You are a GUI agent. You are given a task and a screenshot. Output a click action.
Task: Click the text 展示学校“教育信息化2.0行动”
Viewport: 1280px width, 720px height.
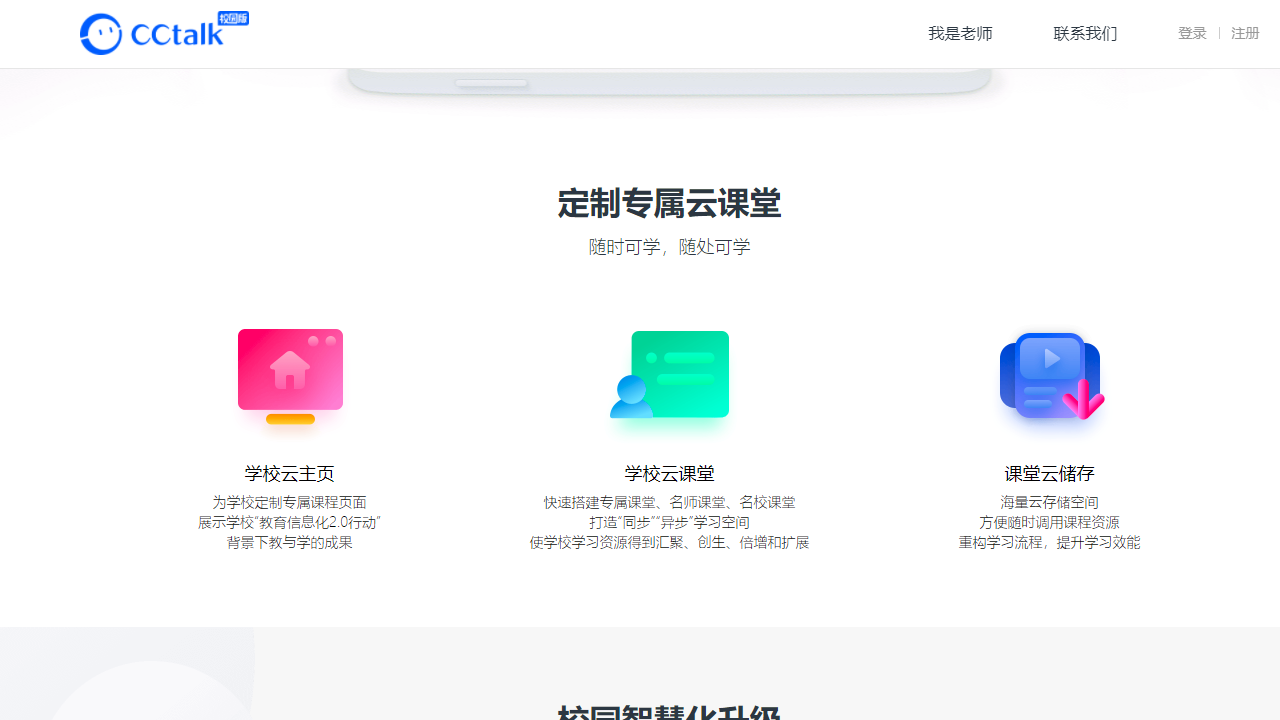pos(290,522)
